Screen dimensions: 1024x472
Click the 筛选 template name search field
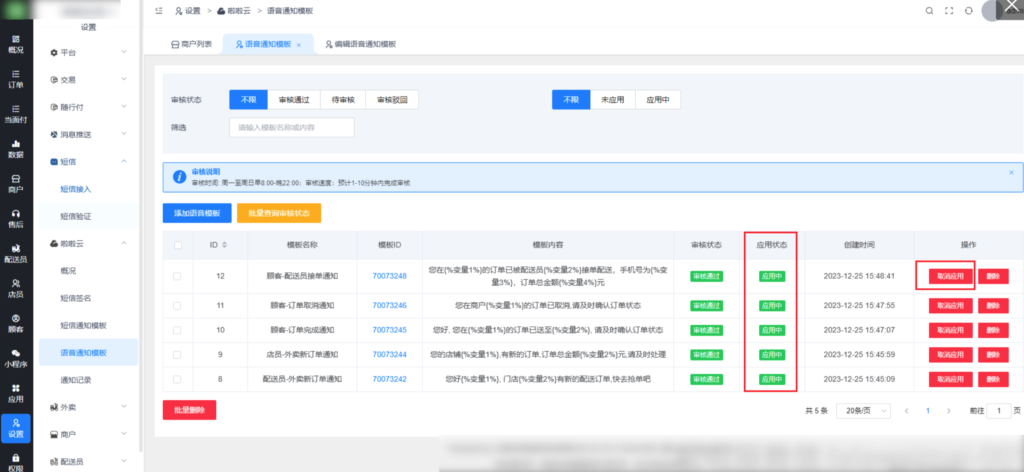[291, 127]
